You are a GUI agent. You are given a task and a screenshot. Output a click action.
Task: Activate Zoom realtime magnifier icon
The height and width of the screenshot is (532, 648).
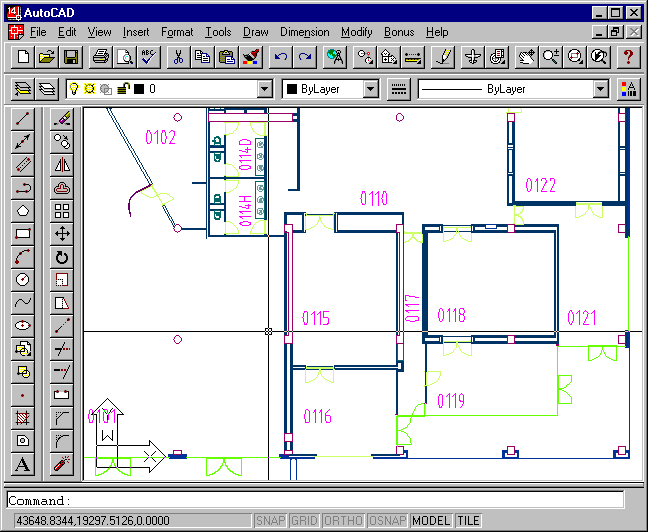550,57
